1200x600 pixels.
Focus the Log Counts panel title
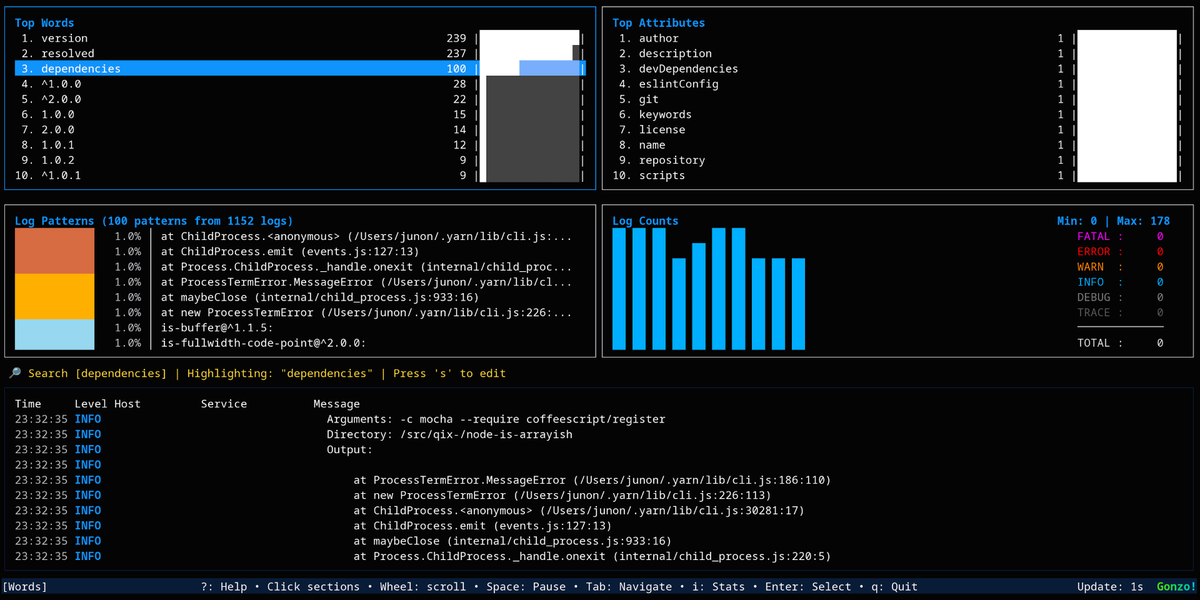(x=645, y=221)
